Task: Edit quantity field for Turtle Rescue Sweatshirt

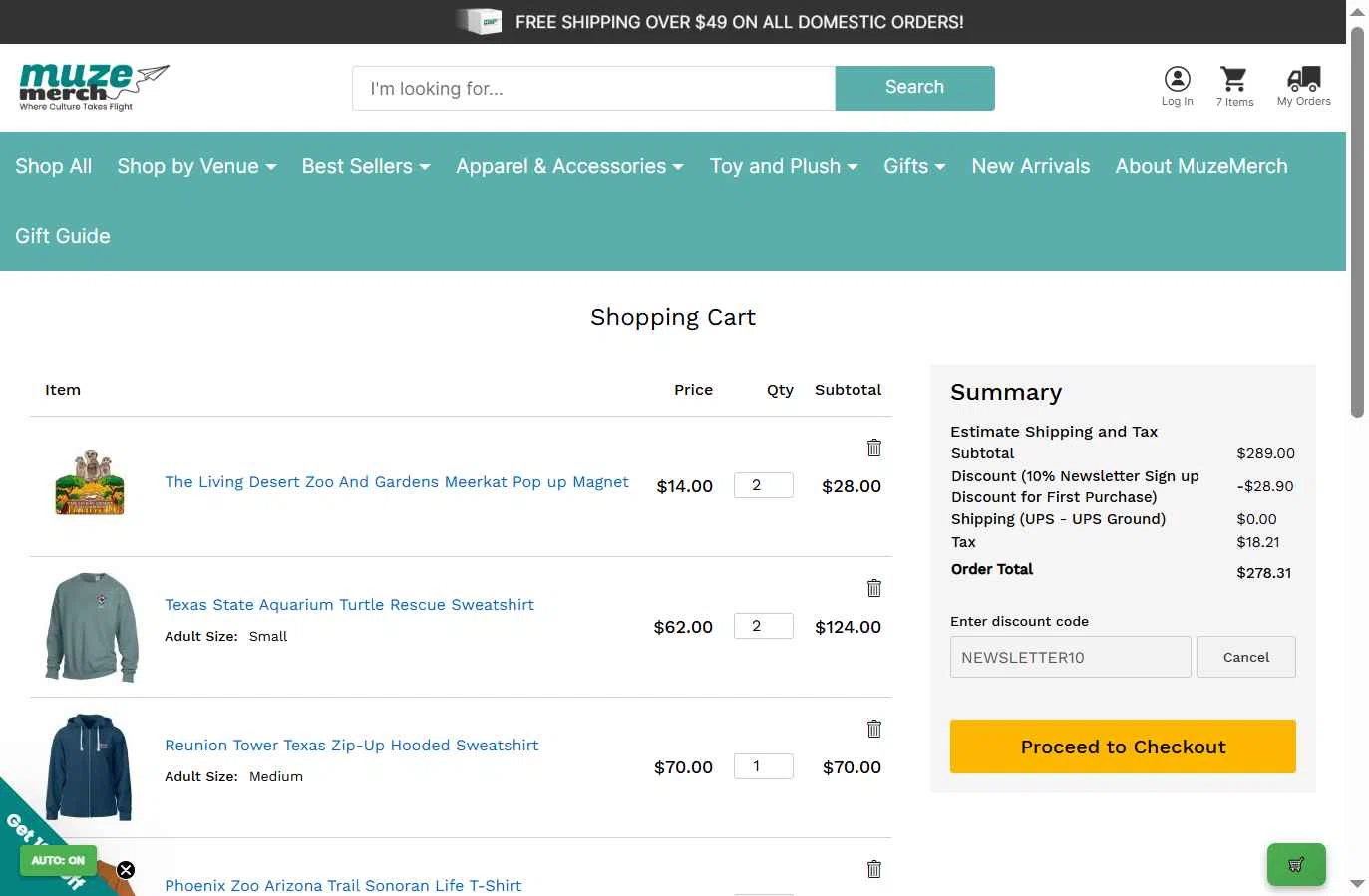Action: (x=764, y=626)
